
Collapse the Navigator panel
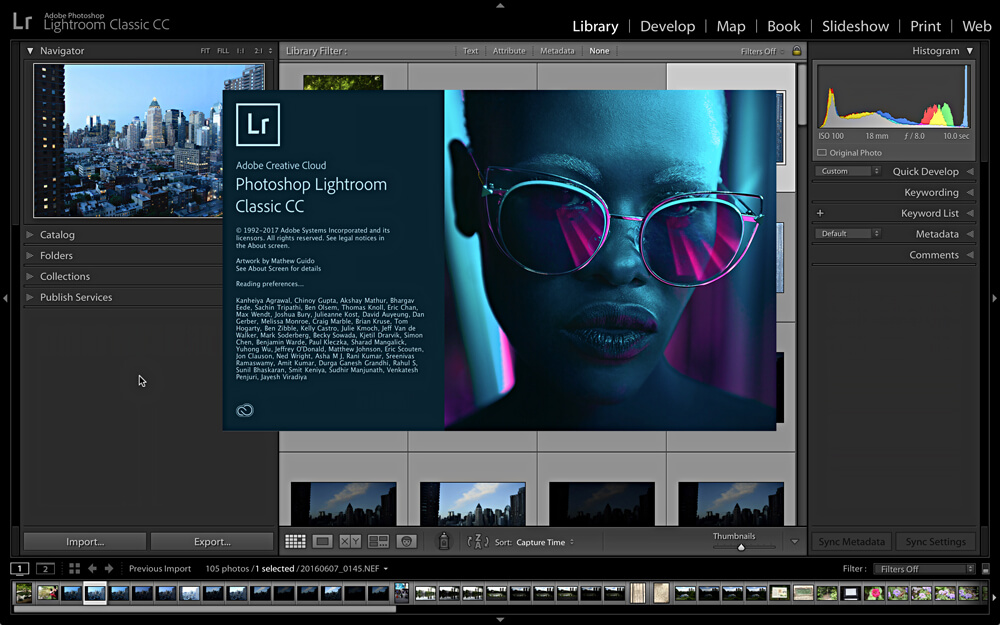click(x=30, y=50)
